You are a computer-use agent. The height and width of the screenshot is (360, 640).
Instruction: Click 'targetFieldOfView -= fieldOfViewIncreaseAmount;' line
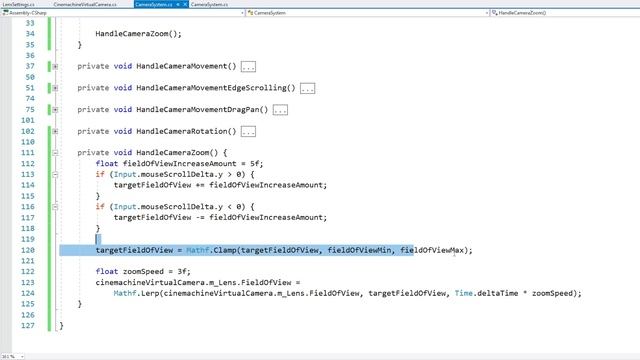[x=220, y=218]
